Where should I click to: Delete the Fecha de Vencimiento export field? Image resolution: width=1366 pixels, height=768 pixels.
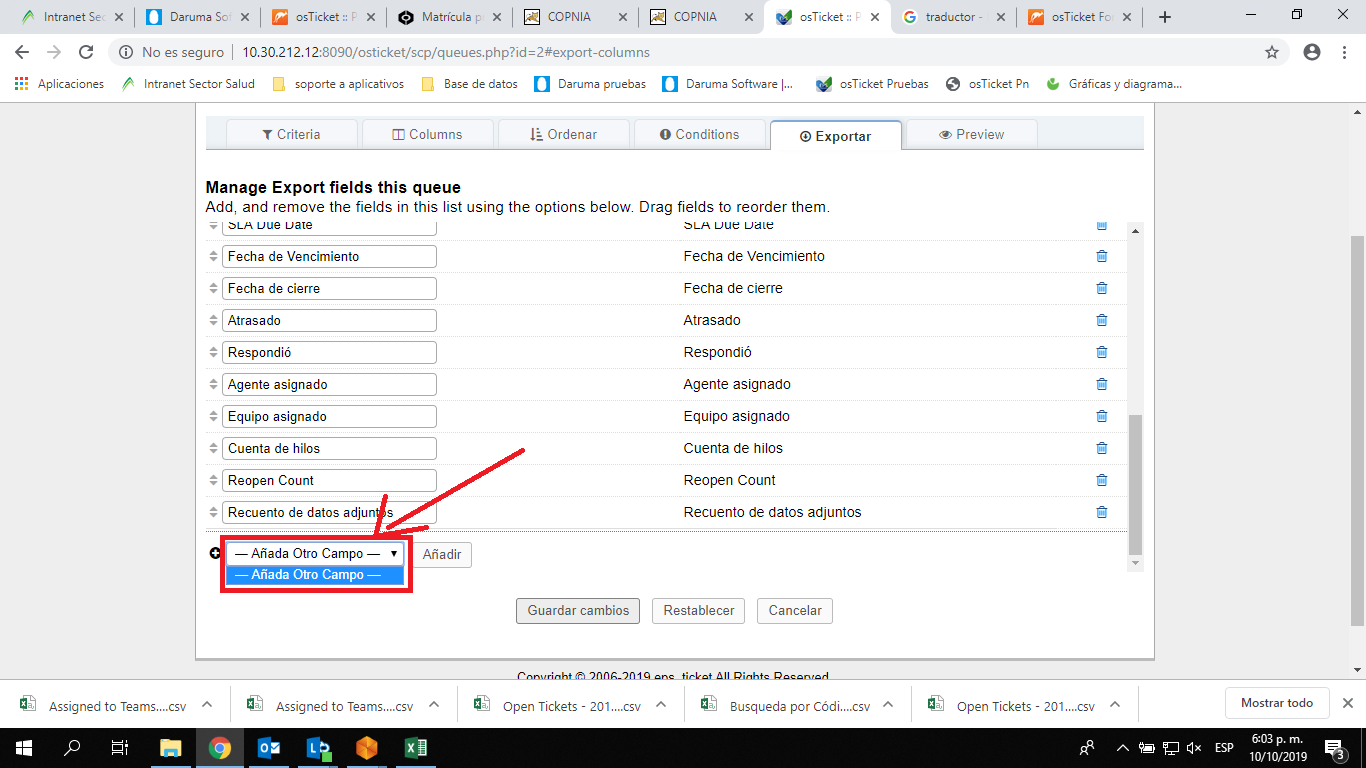coord(1101,256)
